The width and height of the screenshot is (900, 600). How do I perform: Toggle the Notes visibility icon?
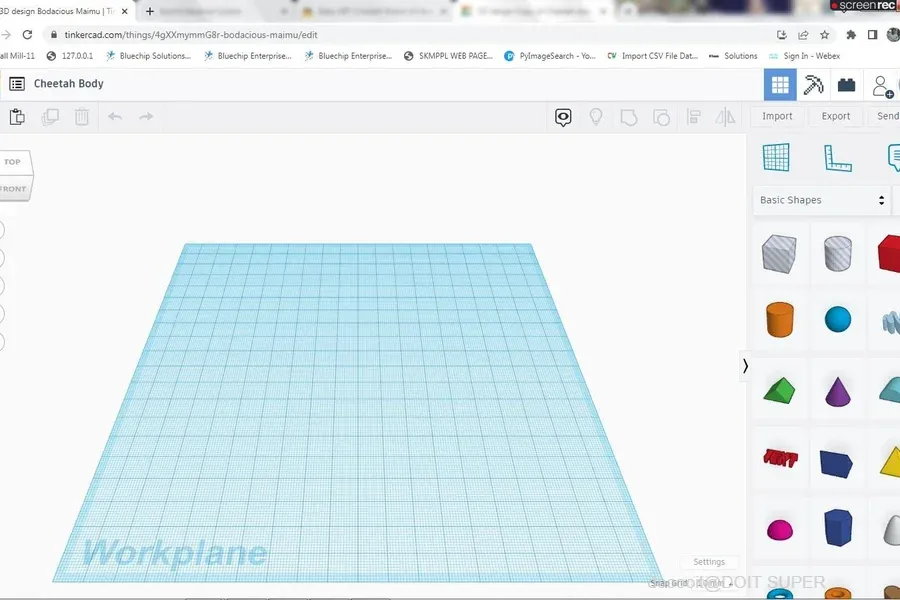(x=563, y=117)
